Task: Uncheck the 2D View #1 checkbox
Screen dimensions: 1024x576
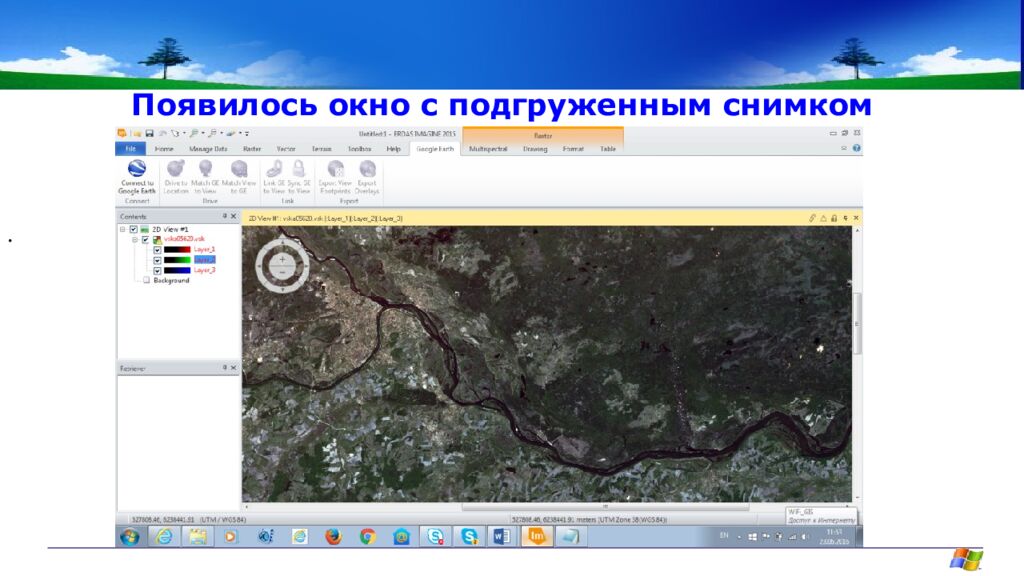Action: [133, 229]
